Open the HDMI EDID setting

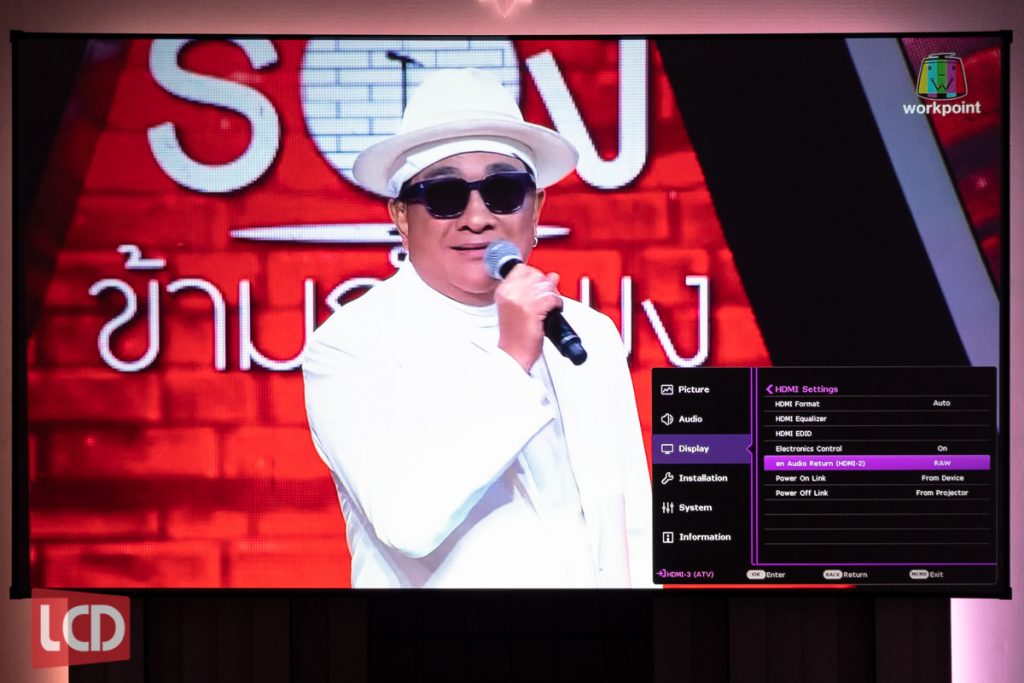(x=876, y=434)
